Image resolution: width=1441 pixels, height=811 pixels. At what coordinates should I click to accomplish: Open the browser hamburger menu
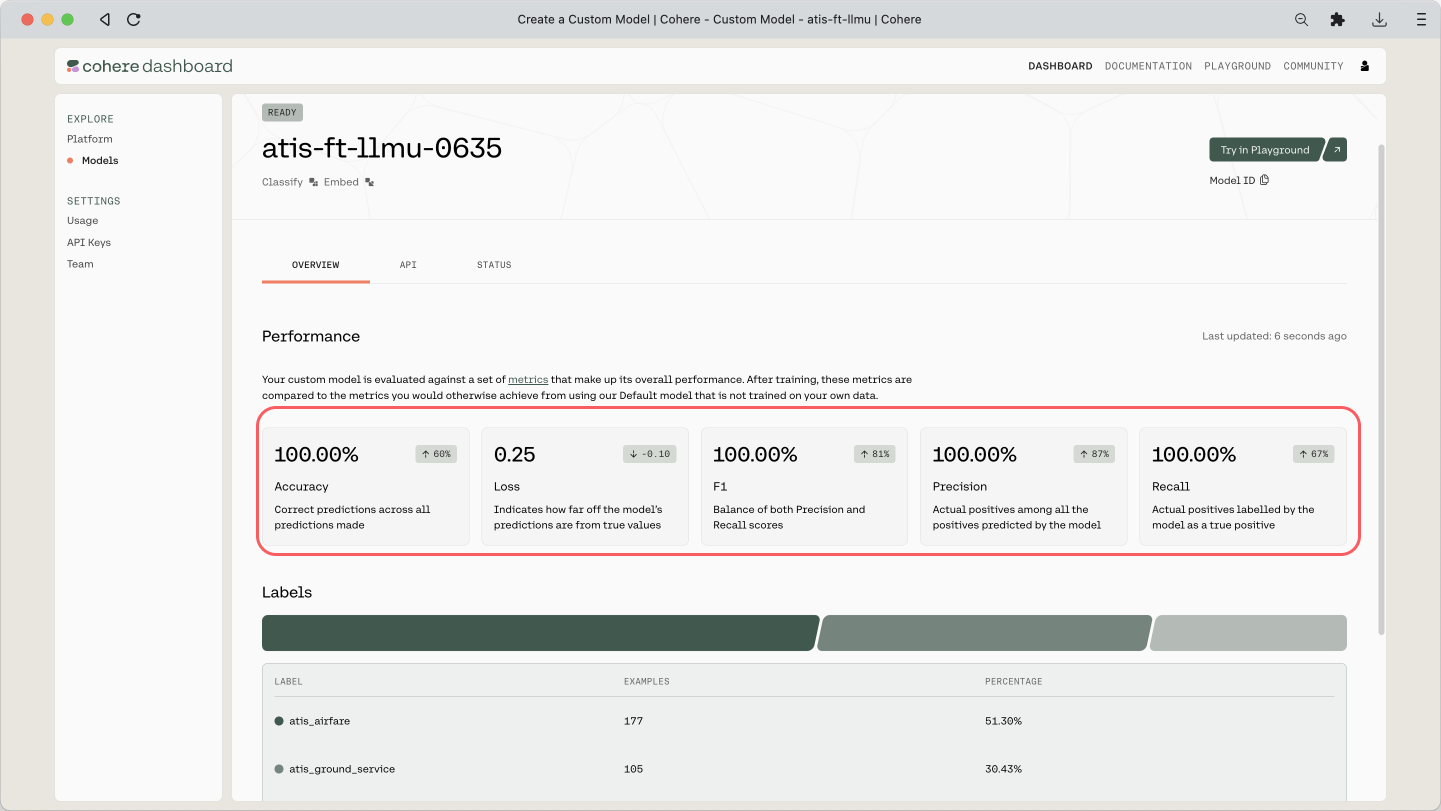point(1421,19)
